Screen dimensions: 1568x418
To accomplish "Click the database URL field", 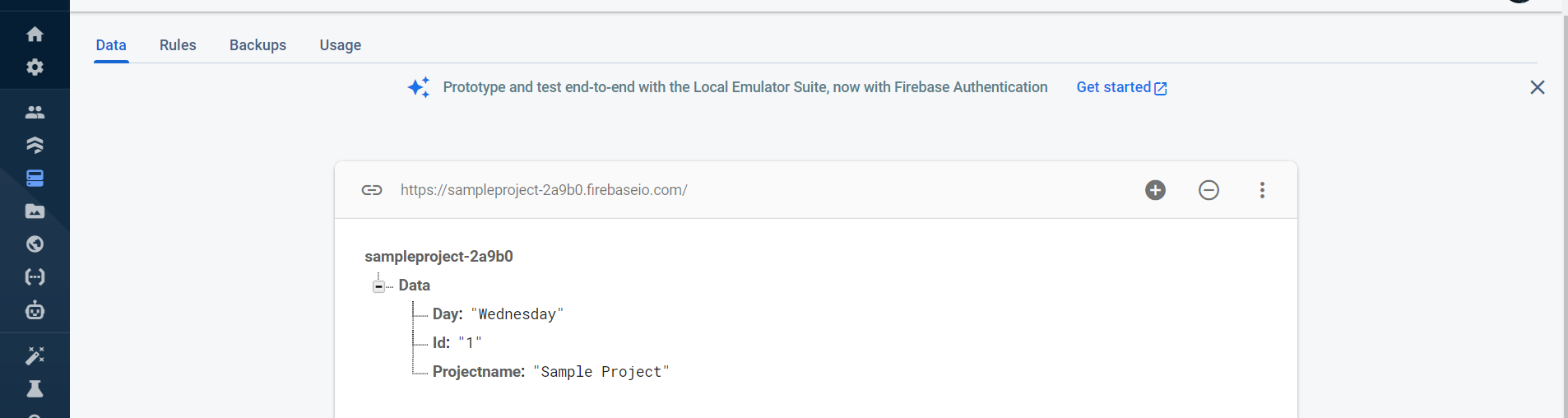I will coord(544,190).
